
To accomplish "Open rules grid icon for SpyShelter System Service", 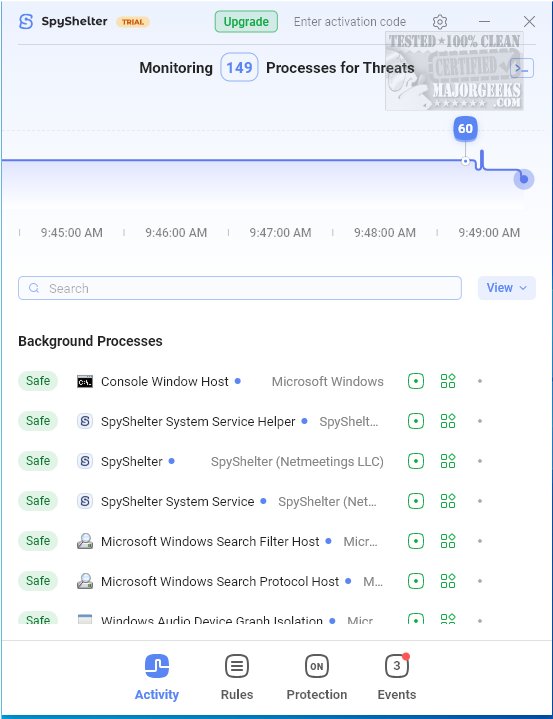I will 448,501.
